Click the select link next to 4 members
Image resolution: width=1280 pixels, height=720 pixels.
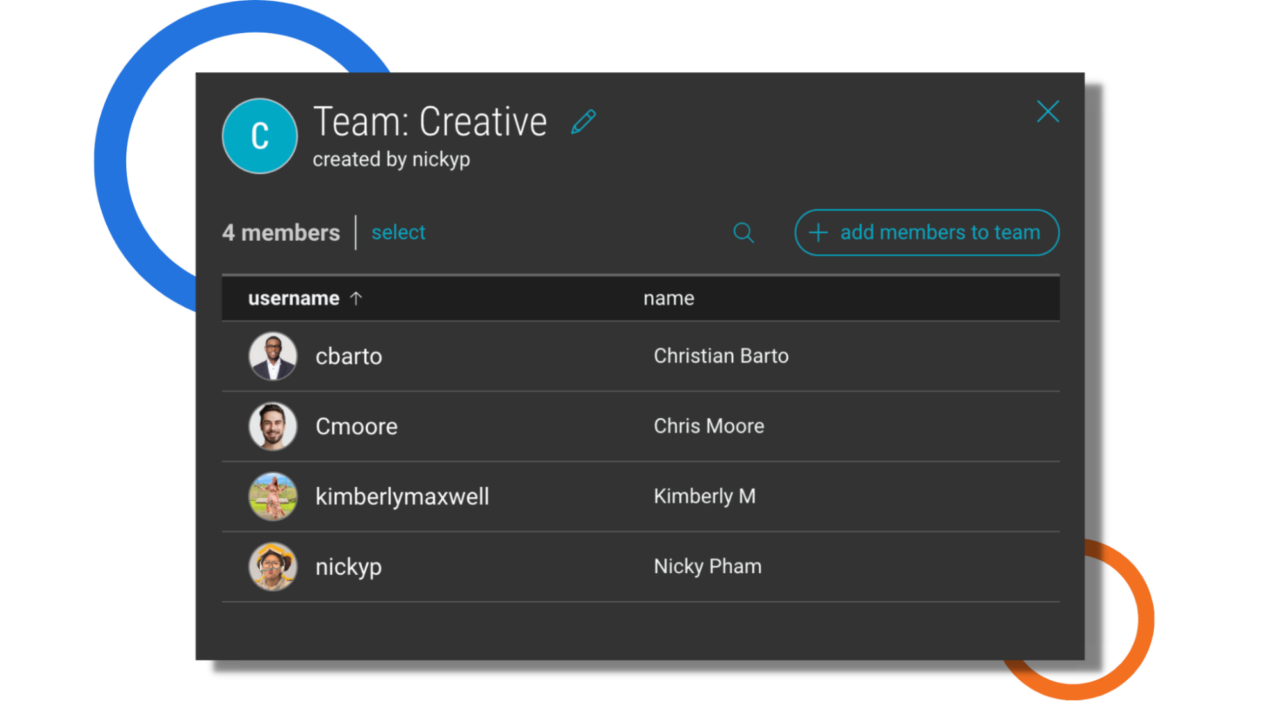[398, 232]
